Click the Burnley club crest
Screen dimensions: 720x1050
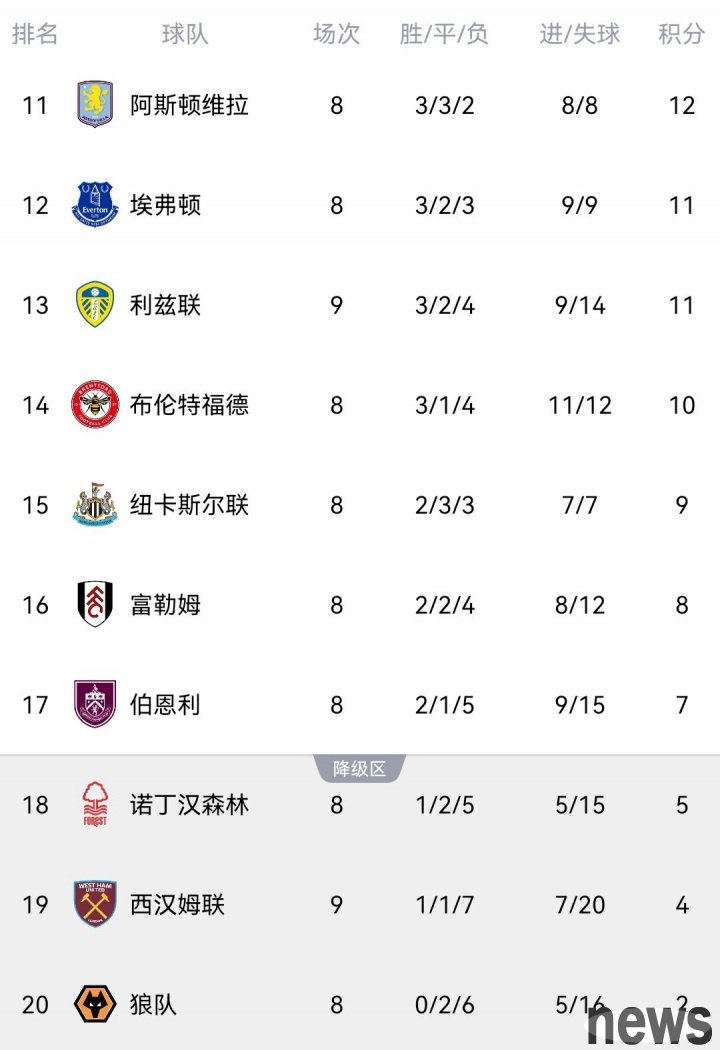(x=95, y=705)
